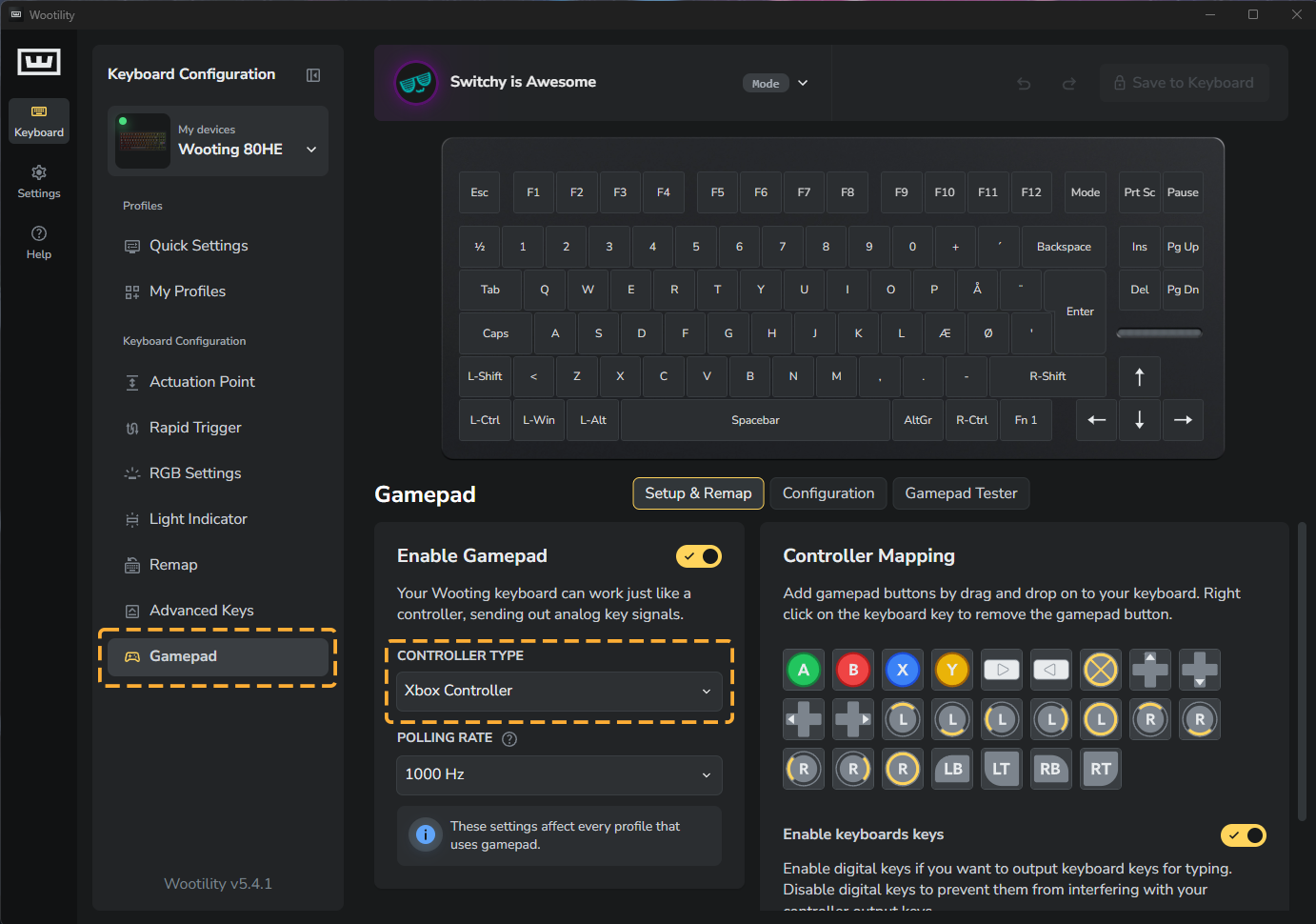Select the Backspace key on the layout
Viewport: 1316px width, 924px height.
pos(1064,247)
